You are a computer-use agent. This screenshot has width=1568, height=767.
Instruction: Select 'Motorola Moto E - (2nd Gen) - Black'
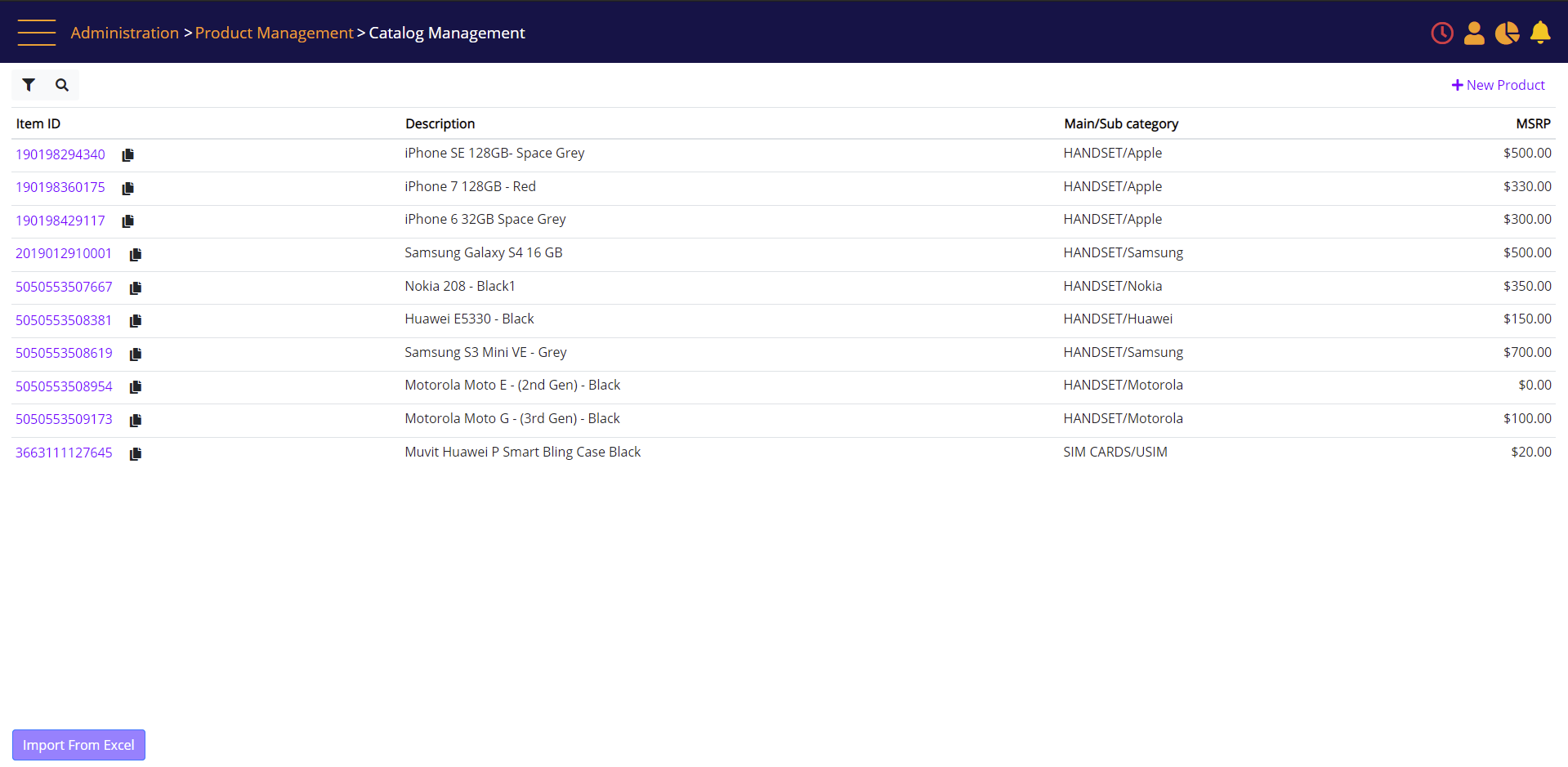click(x=512, y=385)
